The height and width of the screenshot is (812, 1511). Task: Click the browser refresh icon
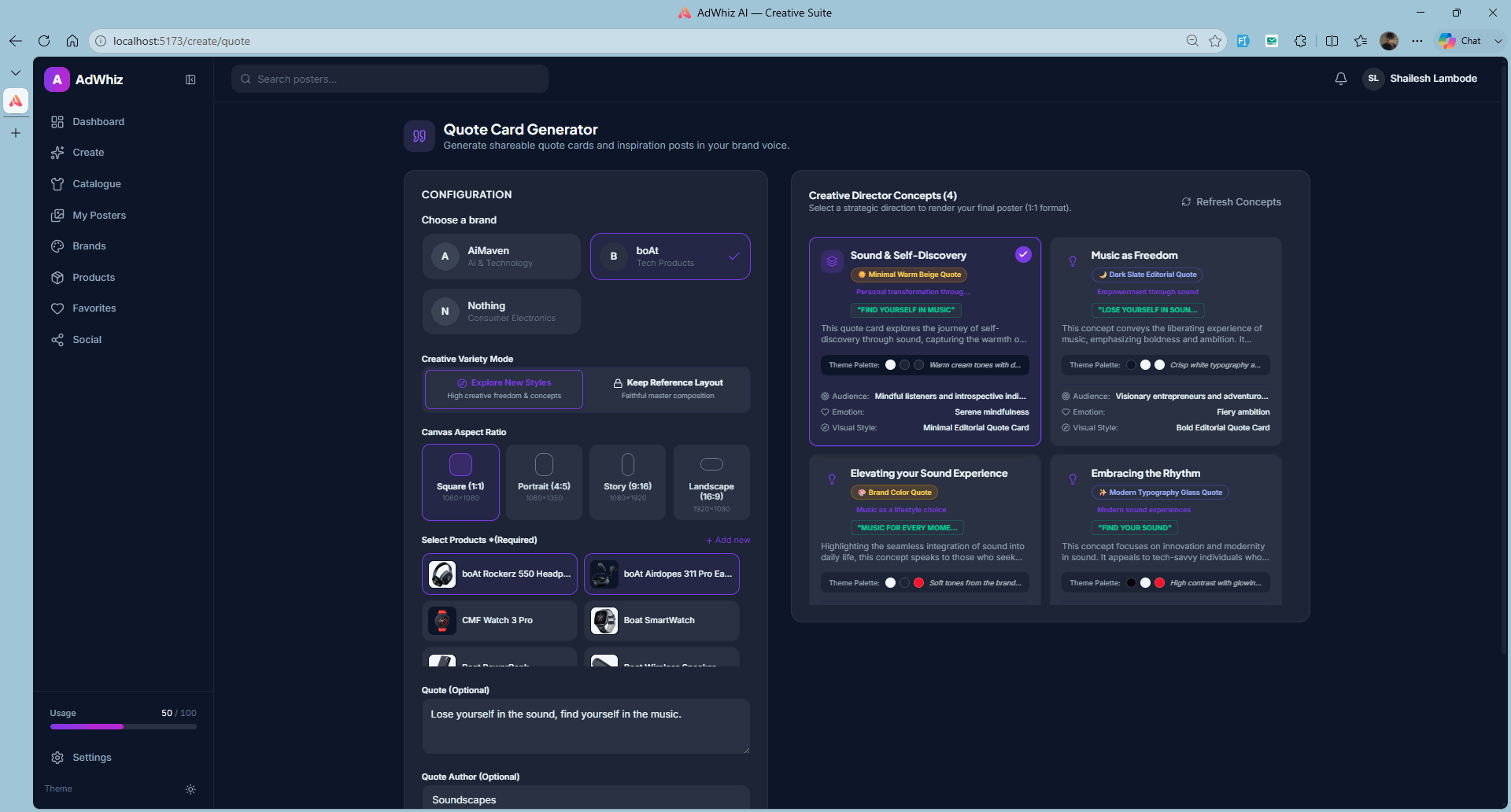44,41
